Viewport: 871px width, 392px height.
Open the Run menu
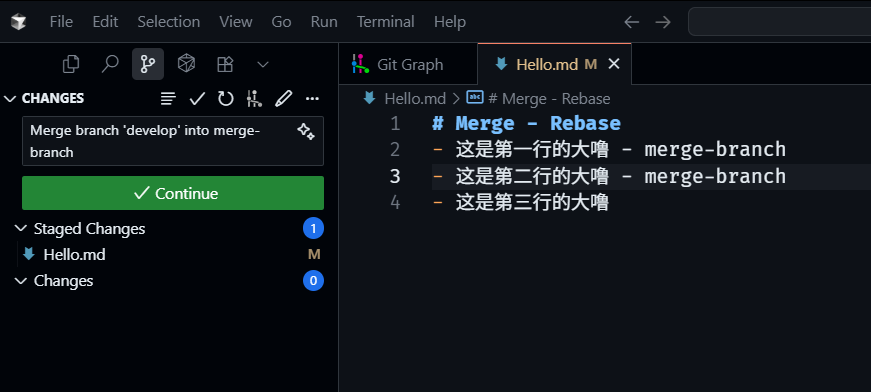pyautogui.click(x=324, y=22)
